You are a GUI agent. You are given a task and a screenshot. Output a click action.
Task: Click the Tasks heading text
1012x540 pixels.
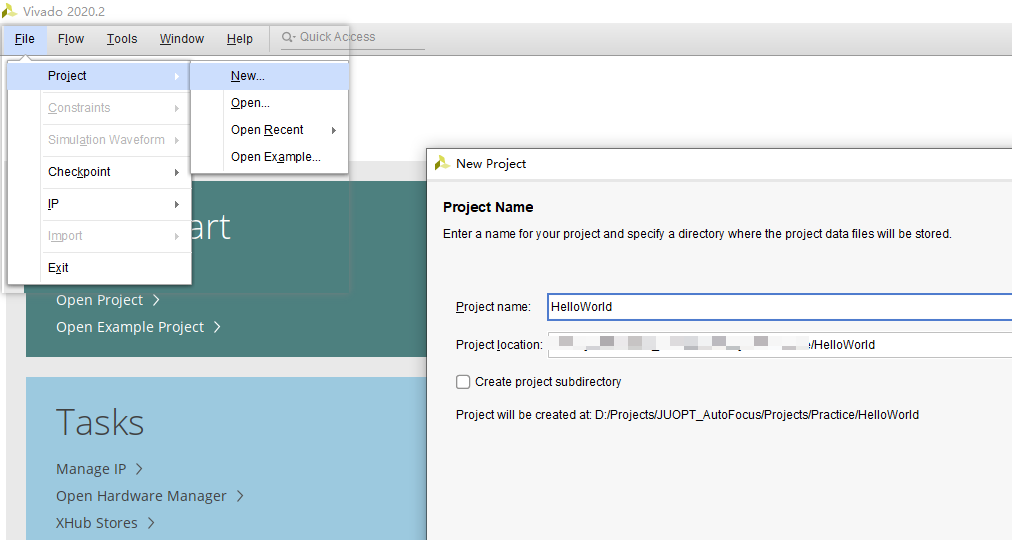point(100,423)
